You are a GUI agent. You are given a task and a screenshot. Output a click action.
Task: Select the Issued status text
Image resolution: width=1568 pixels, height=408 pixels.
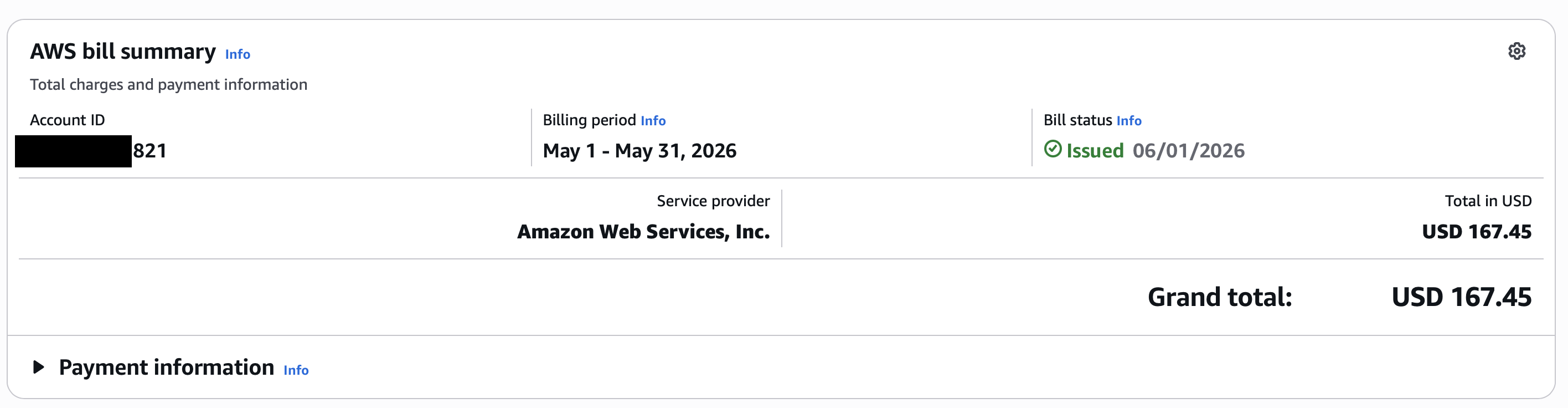coord(1095,151)
